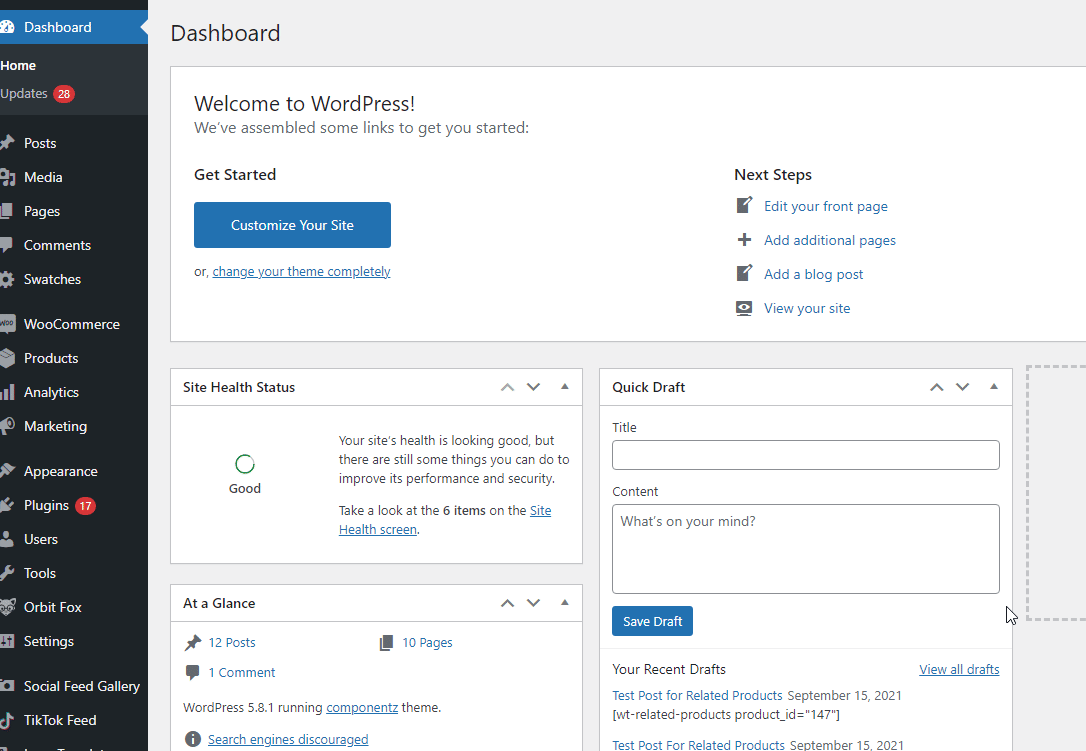The width and height of the screenshot is (1086, 751).
Task: Click the Dashboard gauge icon in sidebar
Action: [x=7, y=27]
